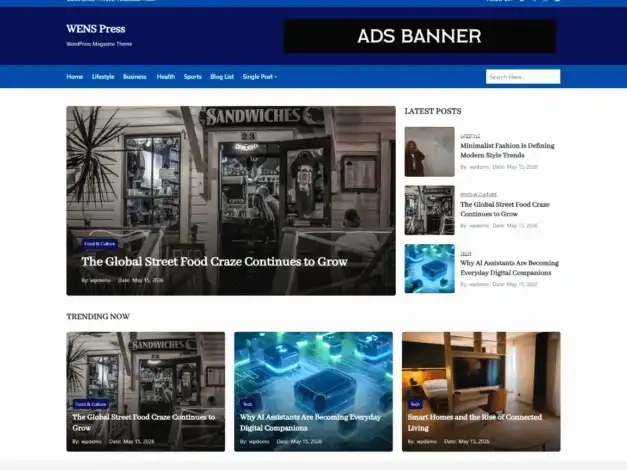Open the Business menu item
This screenshot has height=470, width=627.
click(135, 76)
